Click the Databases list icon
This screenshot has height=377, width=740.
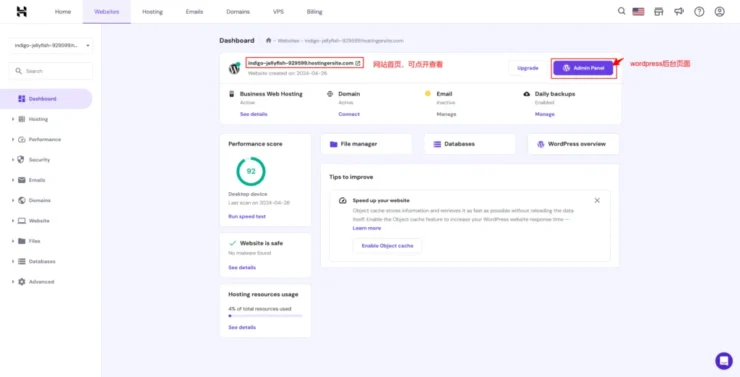pos(437,144)
